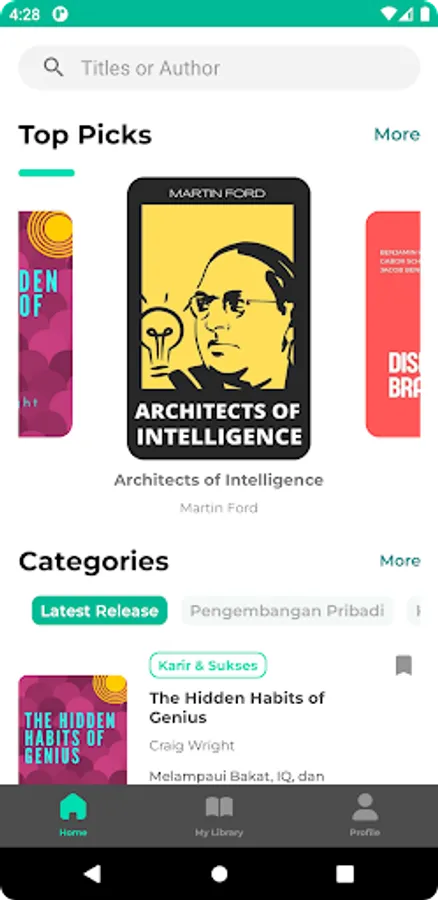438x900 pixels.
Task: Open the Profile person icon
Action: (365, 807)
